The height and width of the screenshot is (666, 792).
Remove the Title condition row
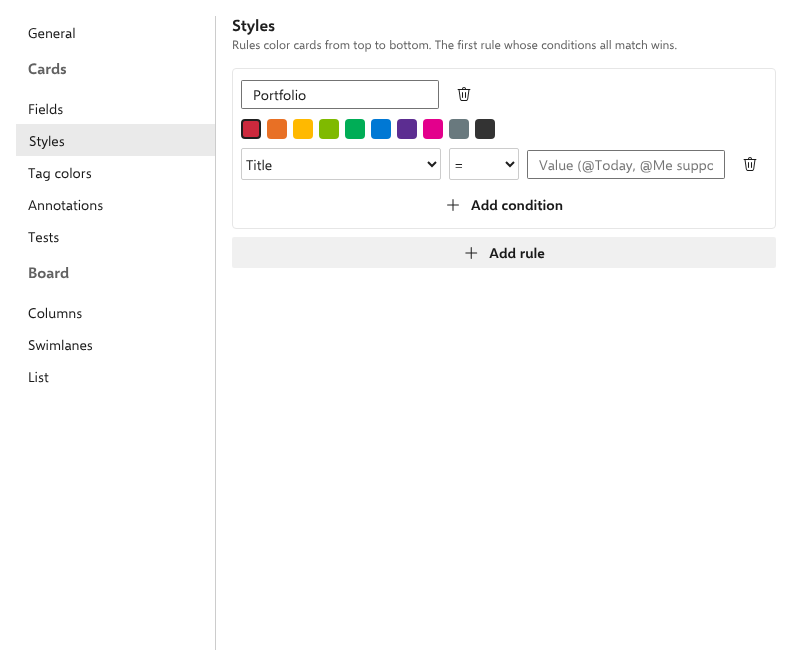750,164
